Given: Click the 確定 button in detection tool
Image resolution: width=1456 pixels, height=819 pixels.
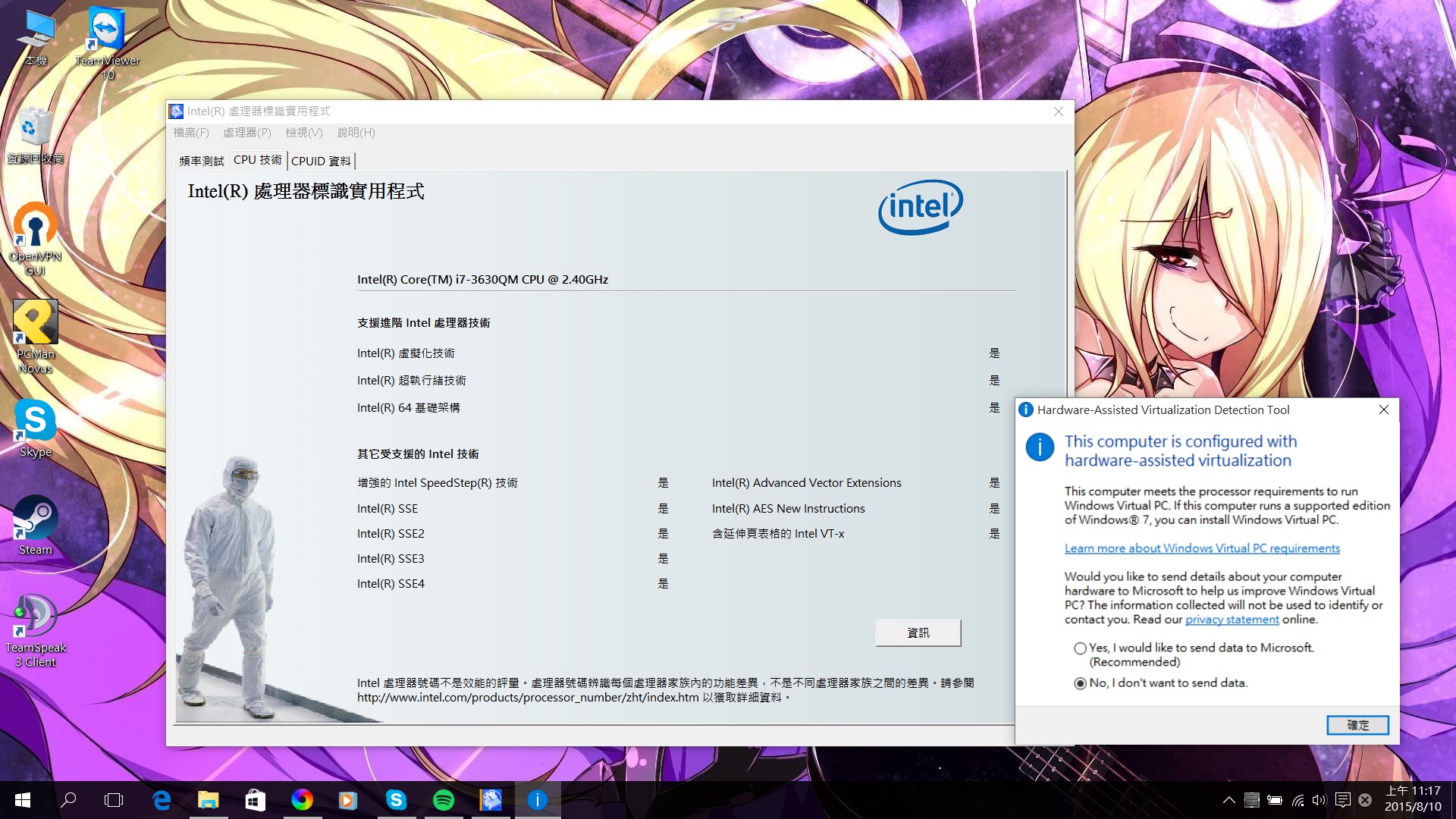Looking at the screenshot, I should (x=1357, y=725).
